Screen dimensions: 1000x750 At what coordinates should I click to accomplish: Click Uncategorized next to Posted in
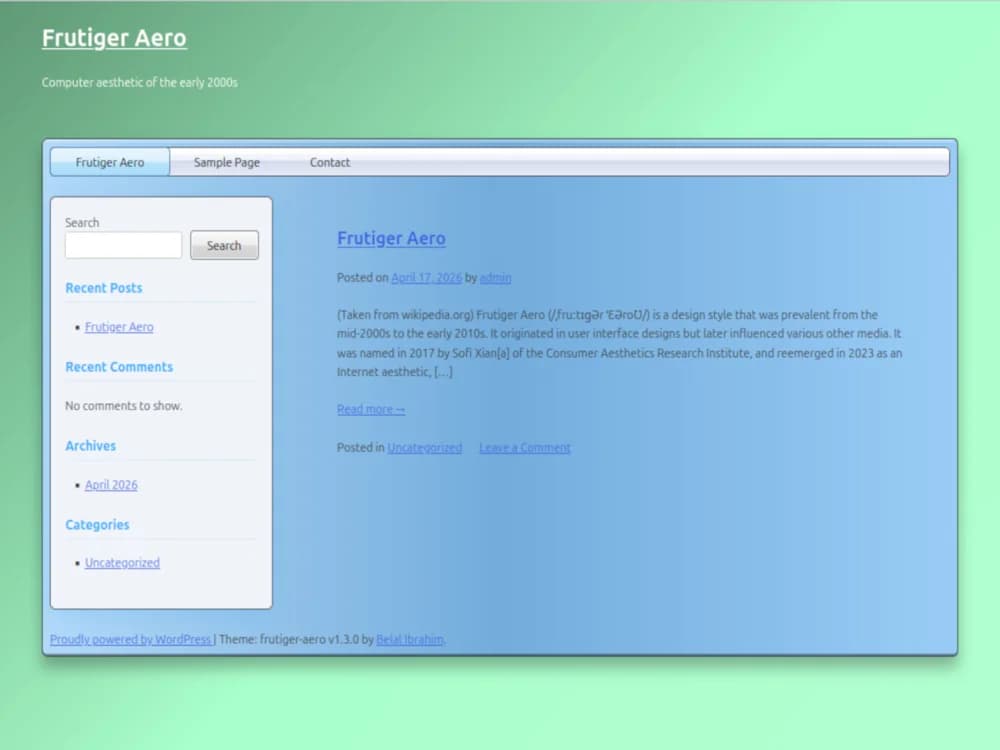pyautogui.click(x=424, y=448)
